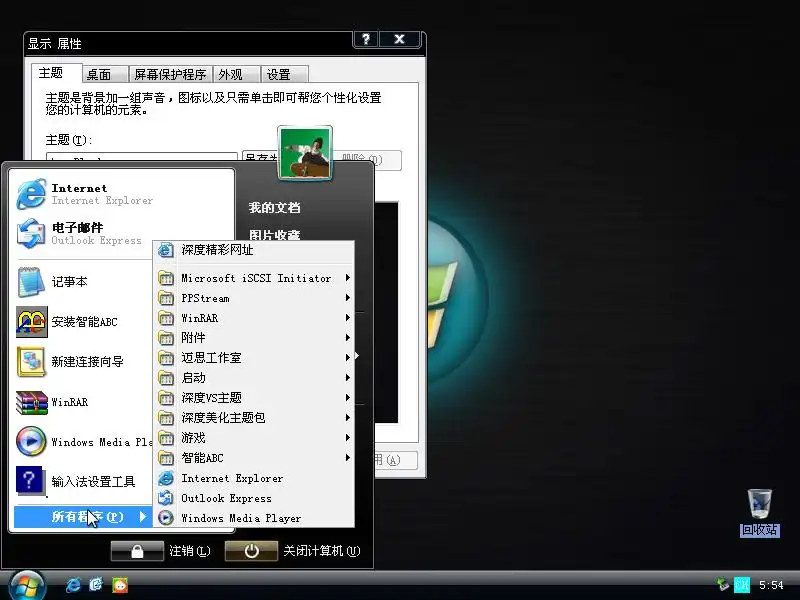The height and width of the screenshot is (600, 800).
Task: Click the taskbar clock 5:54
Action: (x=771, y=585)
